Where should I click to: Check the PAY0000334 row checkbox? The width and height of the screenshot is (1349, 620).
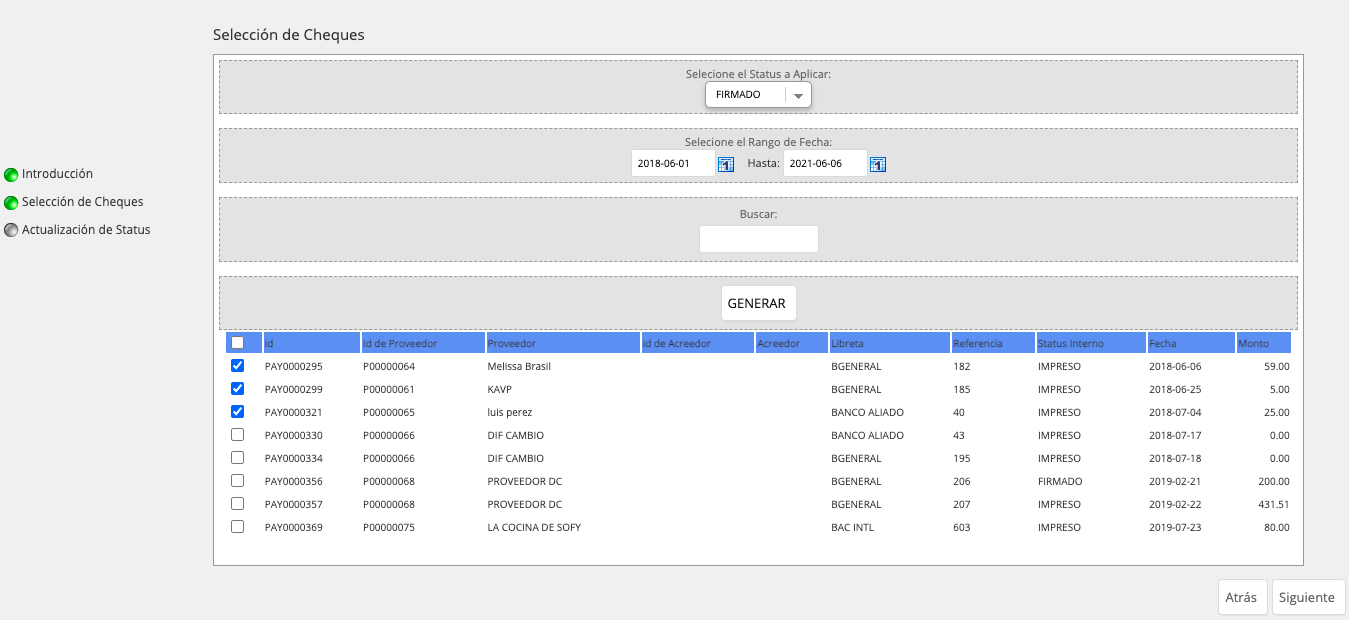coord(237,458)
